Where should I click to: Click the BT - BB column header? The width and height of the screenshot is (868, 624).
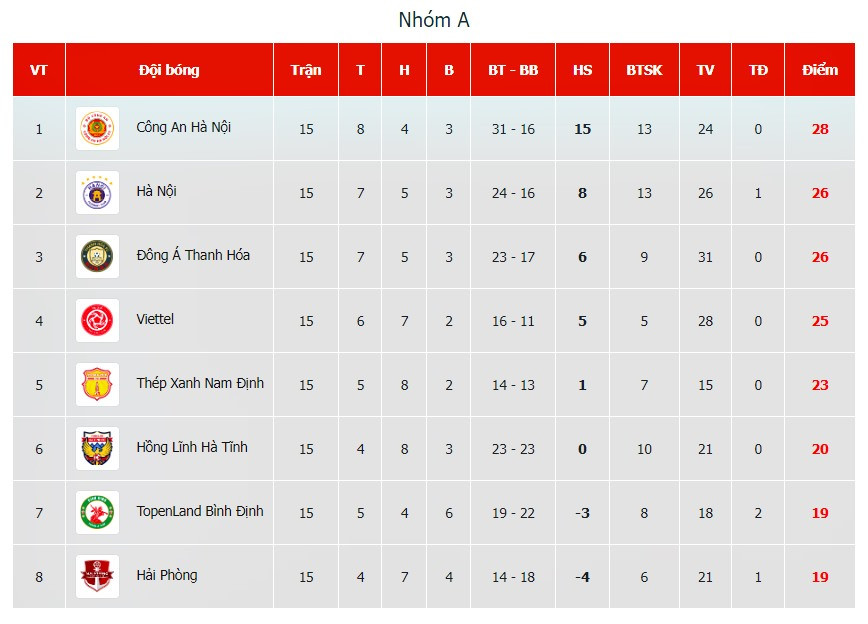coord(513,70)
